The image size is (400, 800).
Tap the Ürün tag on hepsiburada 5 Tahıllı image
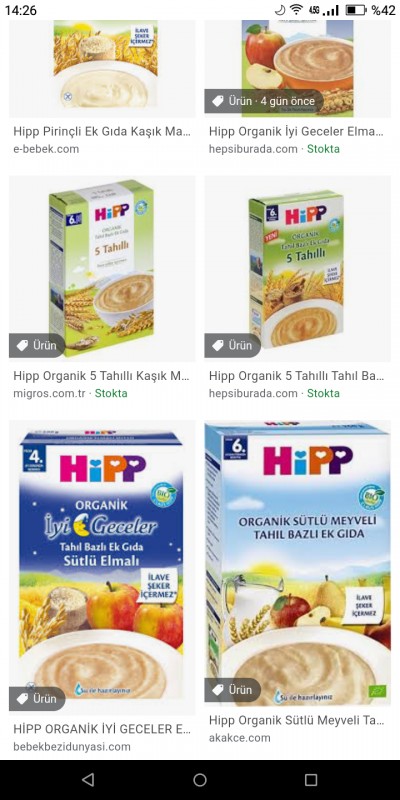pyautogui.click(x=232, y=345)
